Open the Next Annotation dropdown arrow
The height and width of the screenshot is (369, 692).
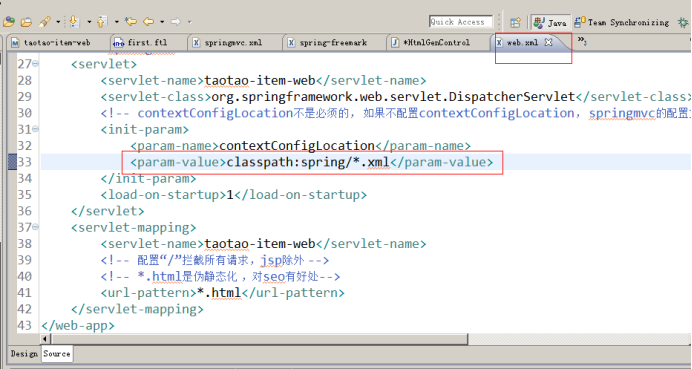point(89,22)
